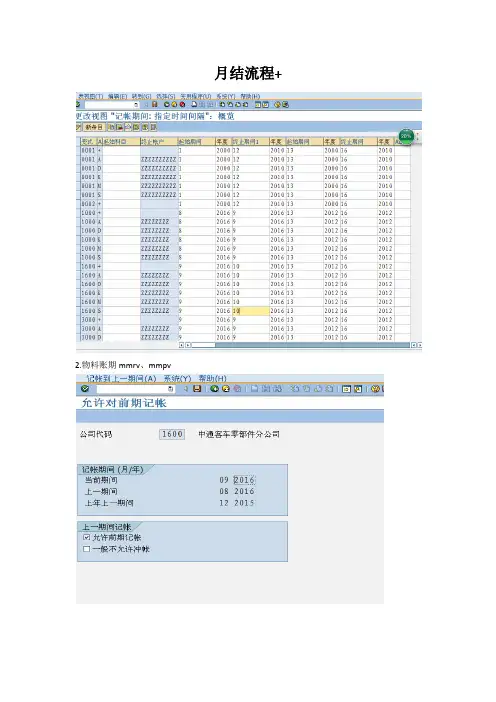Viewport: 496px width, 702px height.
Task: Click the green back icon in the 允许对前期记帐 window
Action: [214, 389]
